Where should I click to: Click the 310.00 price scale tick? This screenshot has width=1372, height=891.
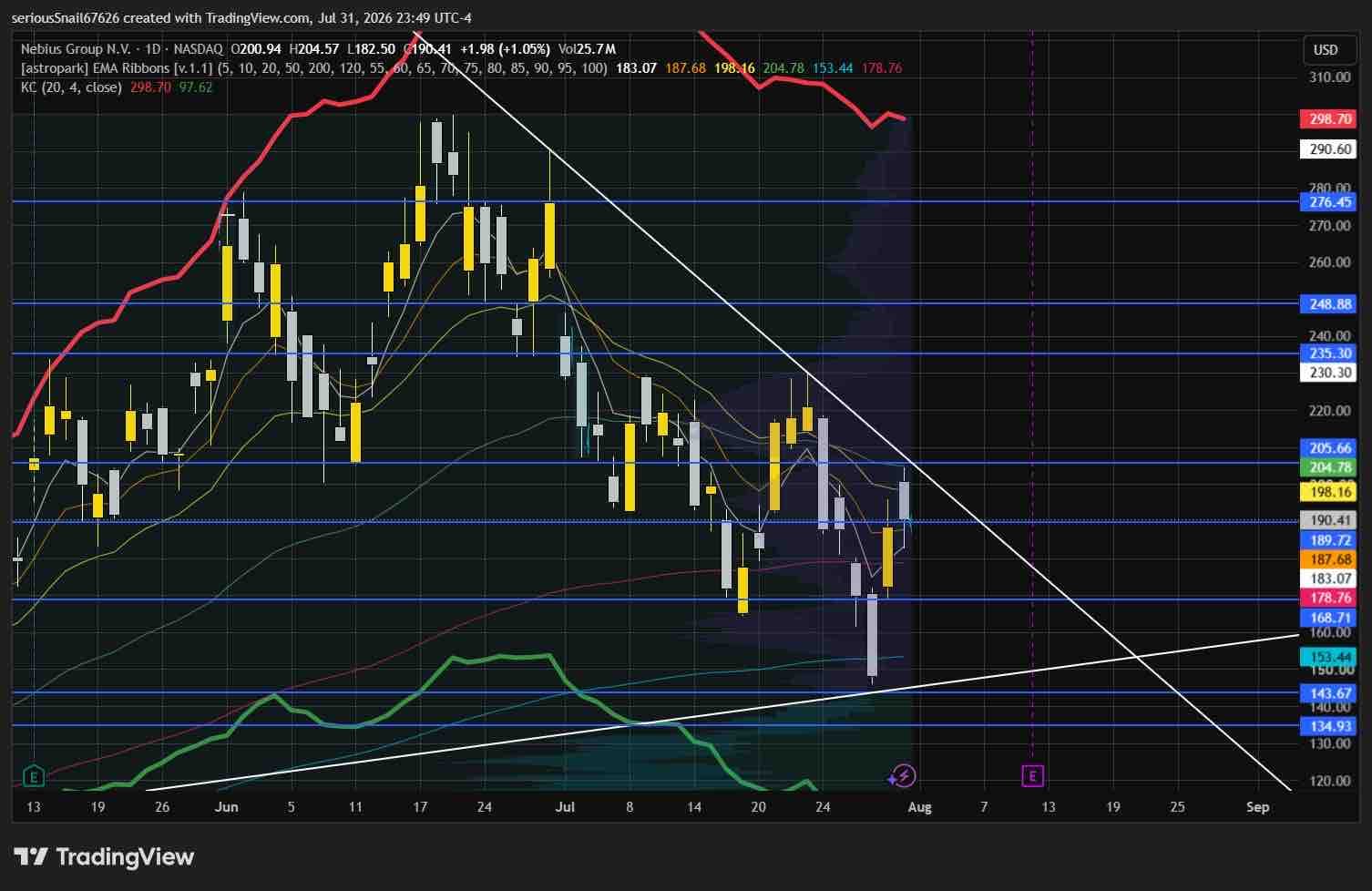click(1330, 77)
